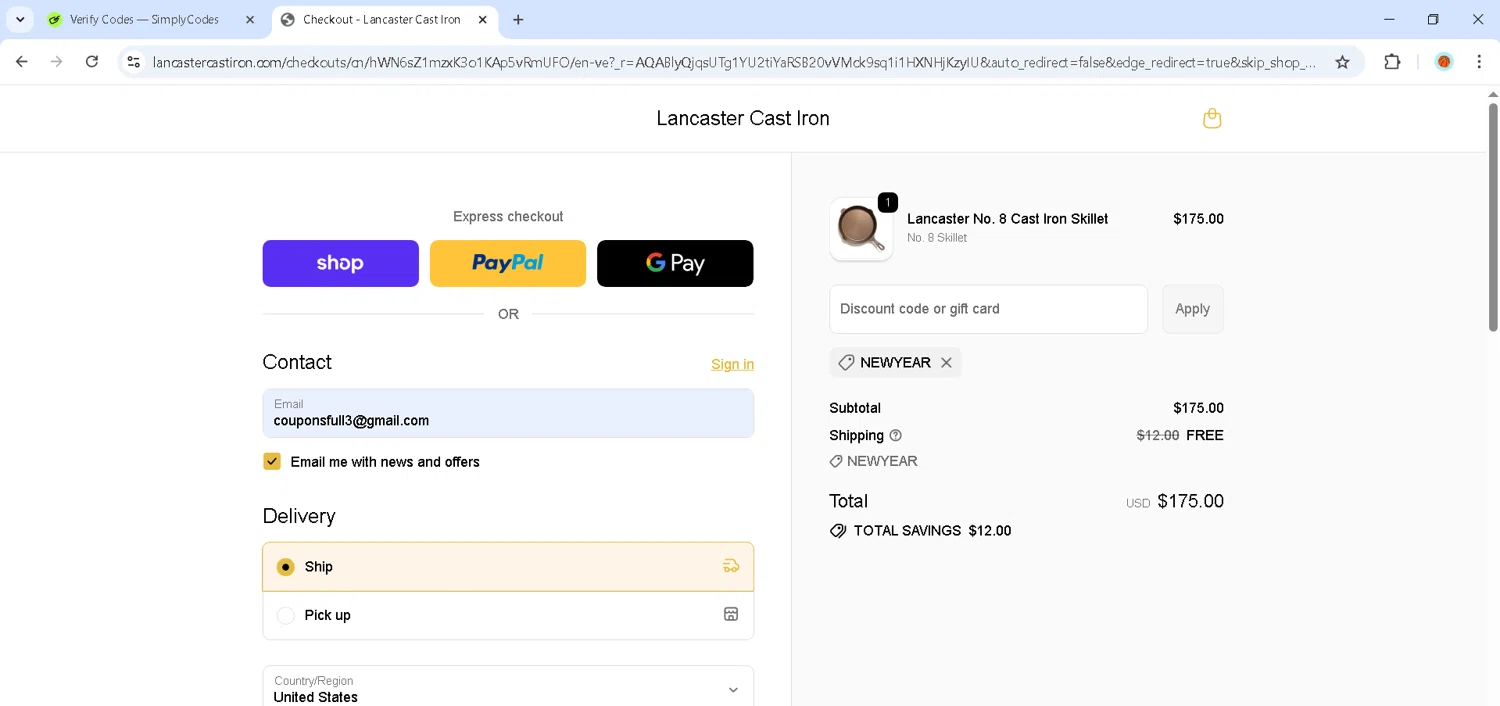Minimize the browser window
This screenshot has width=1500, height=706.
pos(1389,20)
